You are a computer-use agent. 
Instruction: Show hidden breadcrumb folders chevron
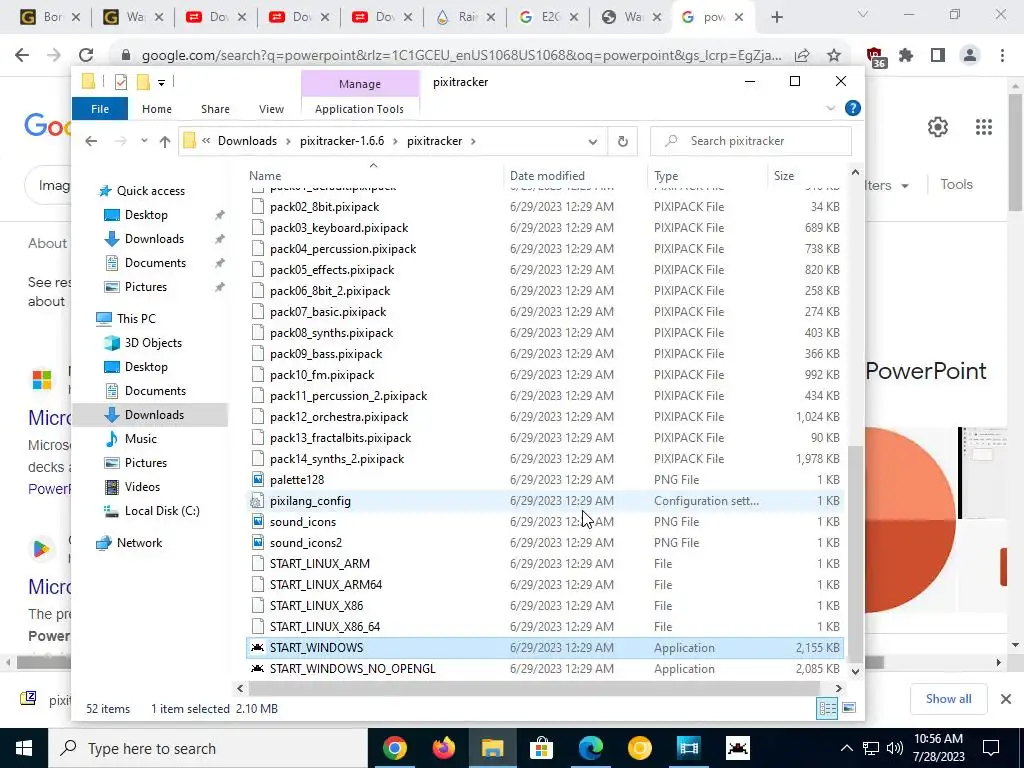(206, 141)
